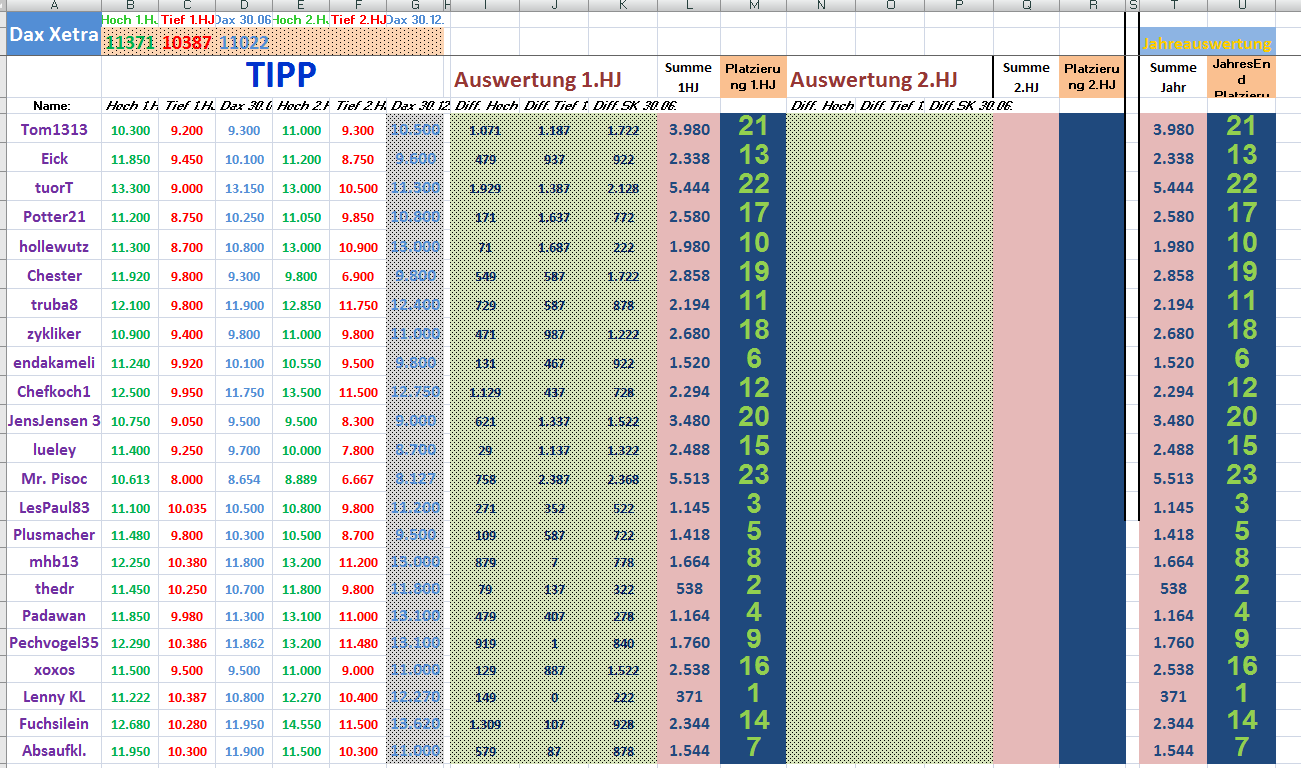Select the Hoch 1.H column label
1301x768 pixels.
(x=128, y=104)
